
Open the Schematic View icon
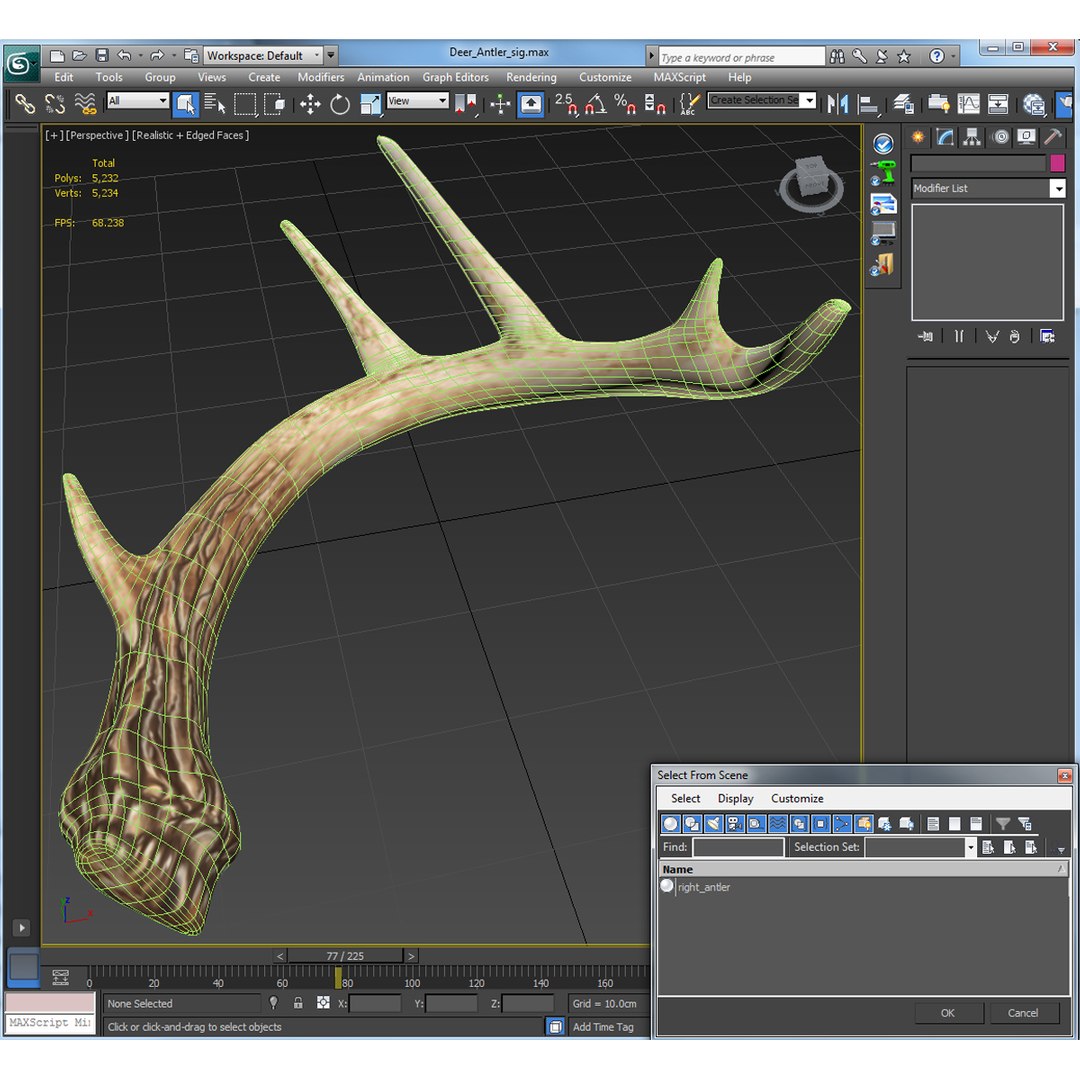[997, 104]
